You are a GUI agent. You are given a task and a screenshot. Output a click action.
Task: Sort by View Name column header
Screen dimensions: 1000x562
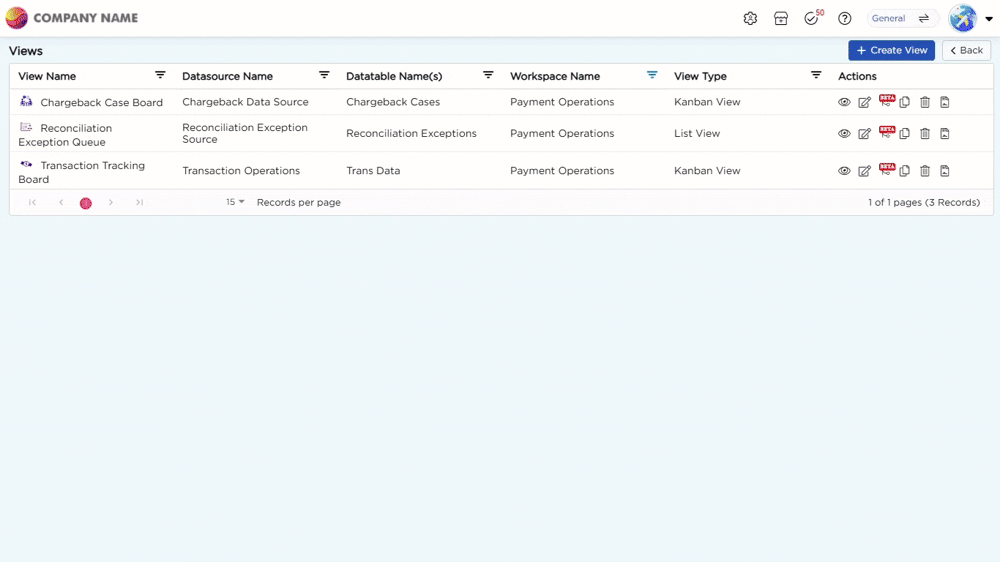(x=47, y=76)
